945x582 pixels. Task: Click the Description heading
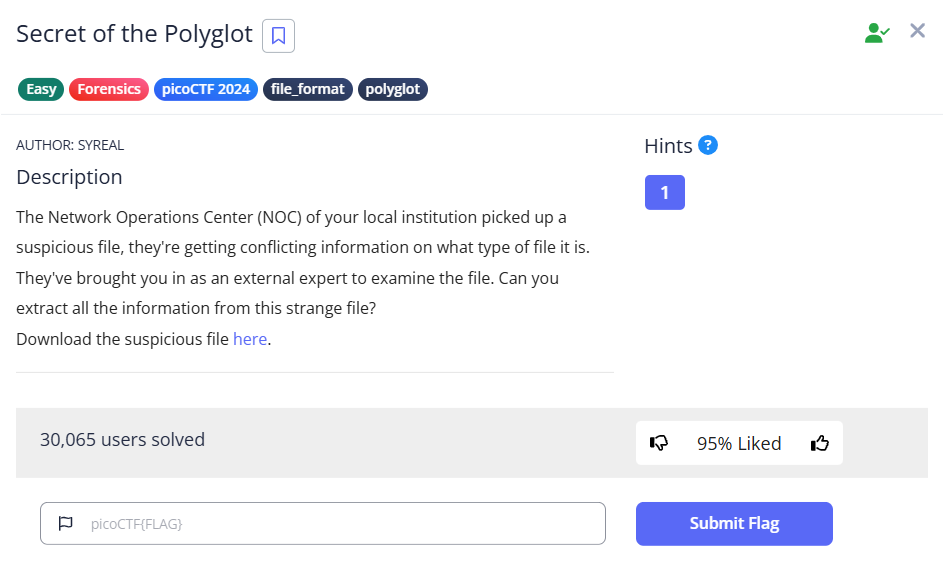tap(69, 177)
